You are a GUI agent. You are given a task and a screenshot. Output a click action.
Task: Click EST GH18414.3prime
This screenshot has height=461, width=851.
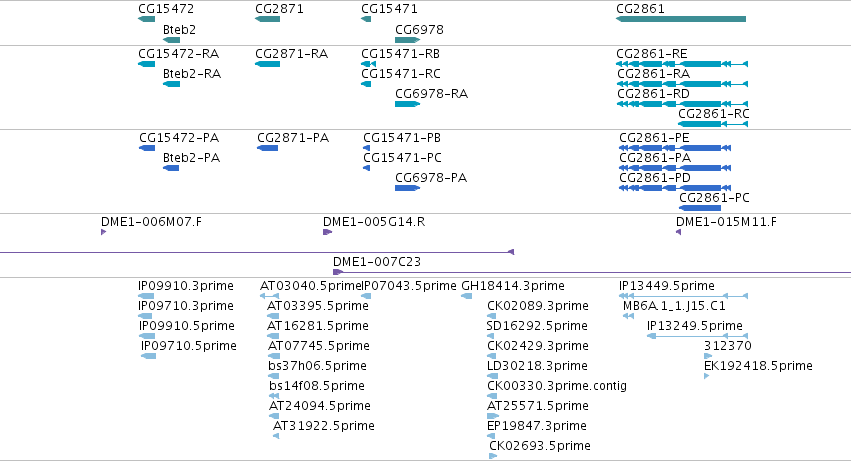tap(467, 296)
